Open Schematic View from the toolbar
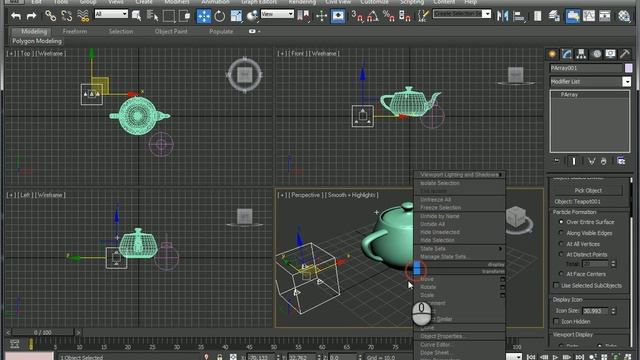The width and height of the screenshot is (640, 360). (605, 16)
